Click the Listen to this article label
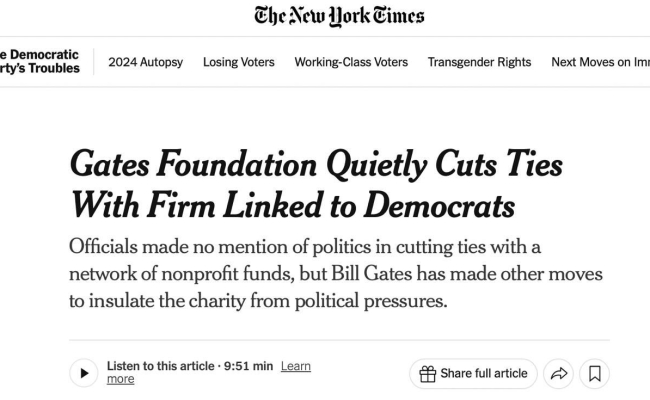Viewport: 650px width, 400px height. pos(160,366)
